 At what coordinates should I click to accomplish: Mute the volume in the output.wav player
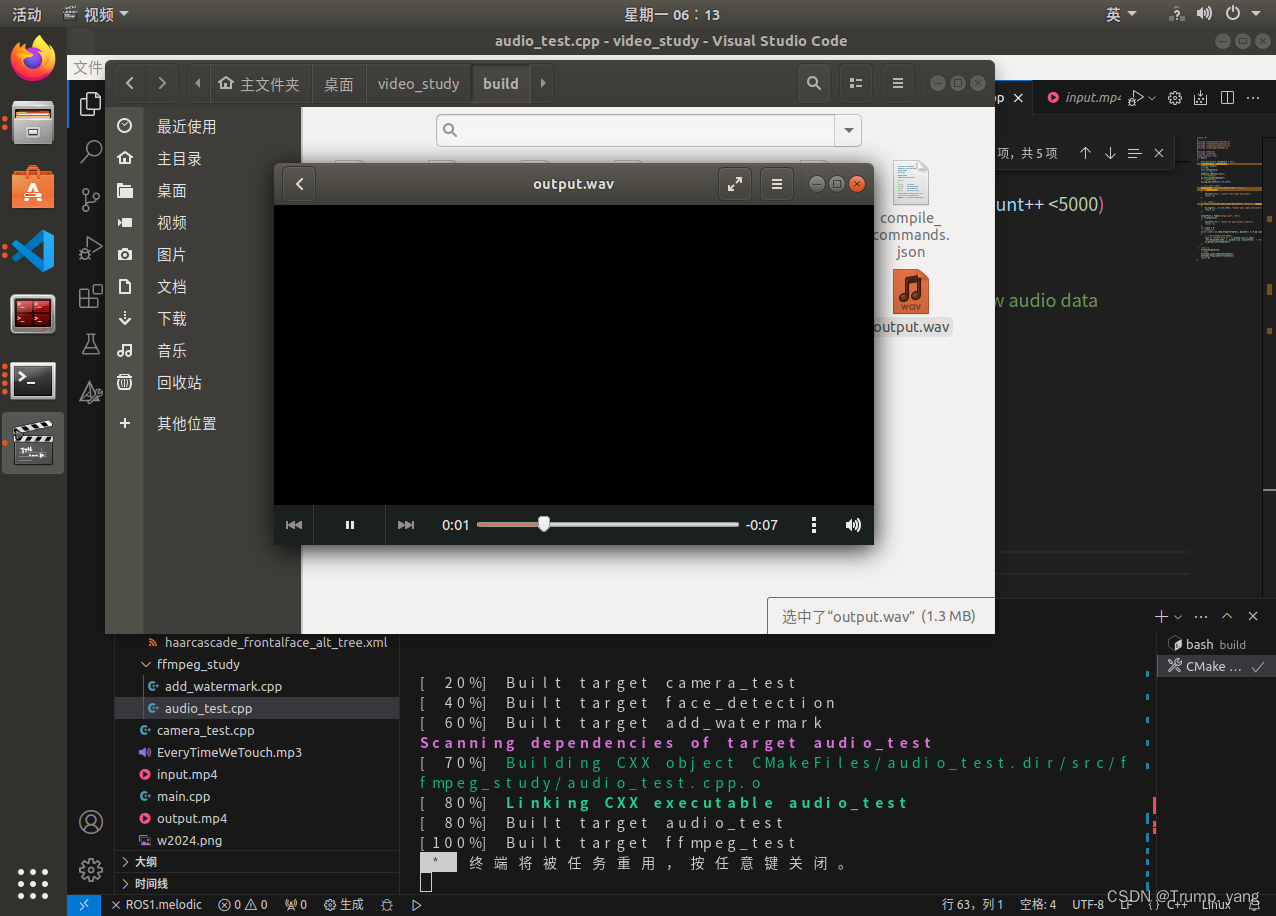(853, 525)
